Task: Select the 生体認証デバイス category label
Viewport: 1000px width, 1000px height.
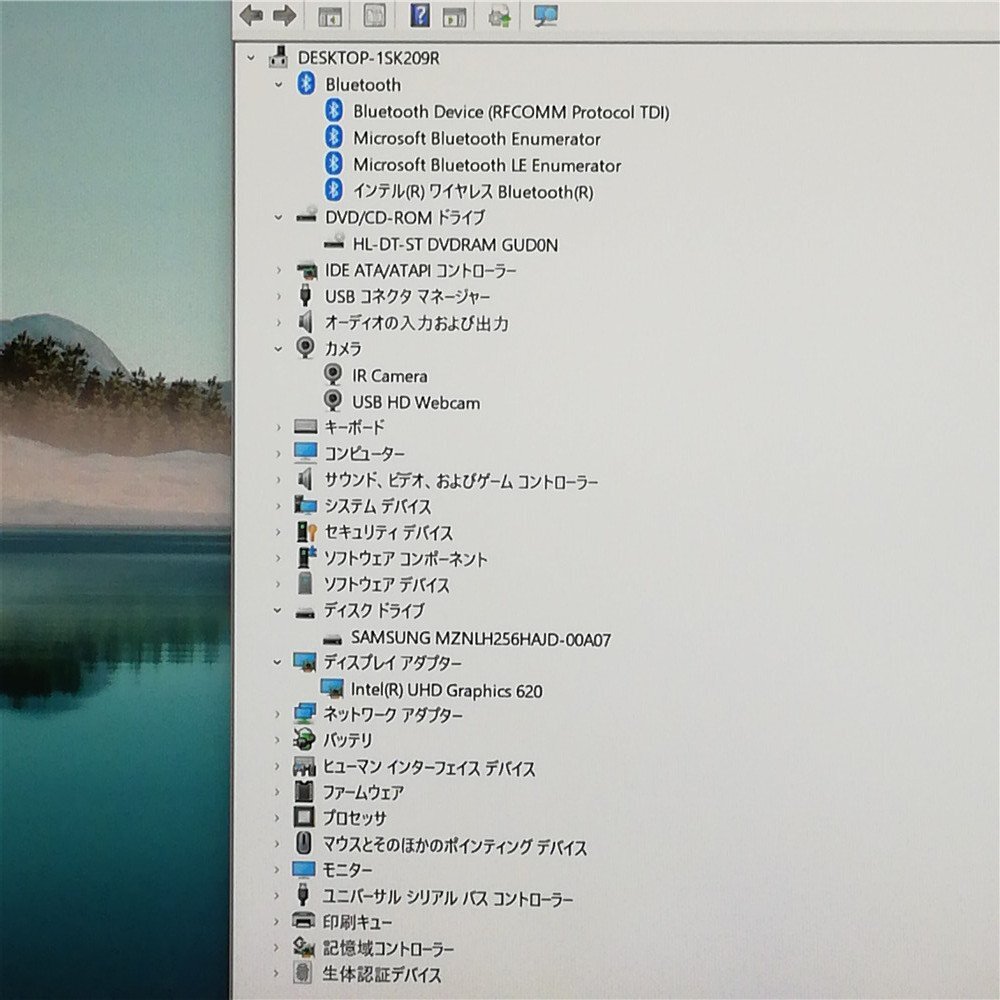Action: [381, 974]
